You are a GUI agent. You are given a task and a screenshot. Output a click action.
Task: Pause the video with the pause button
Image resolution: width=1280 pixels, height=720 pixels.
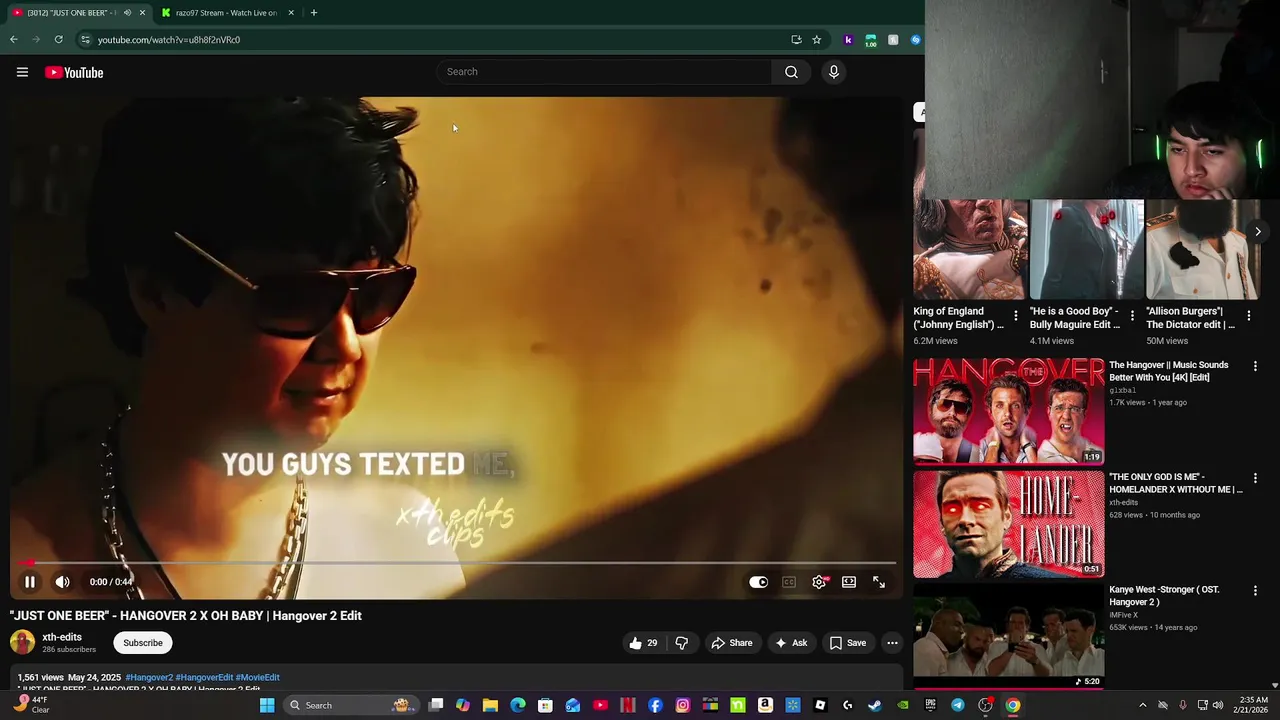pyautogui.click(x=30, y=582)
